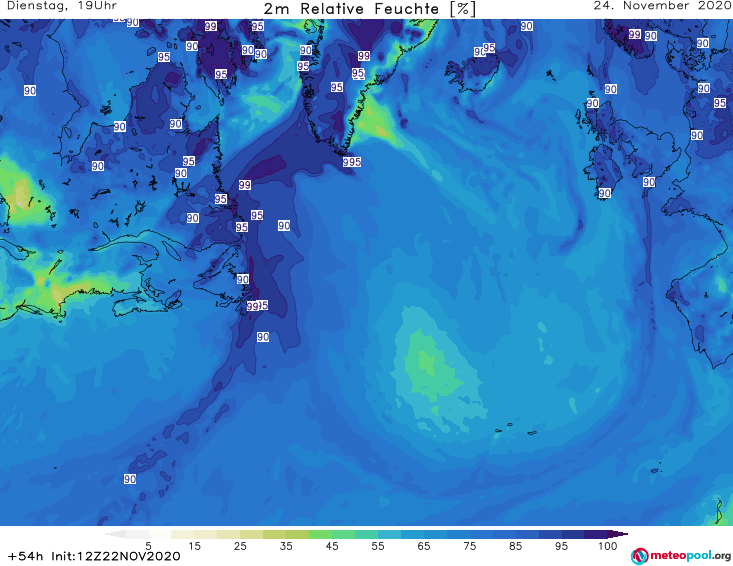Click the legend value '5'
Image resolution: width=733 pixels, height=566 pixels.
click(148, 546)
